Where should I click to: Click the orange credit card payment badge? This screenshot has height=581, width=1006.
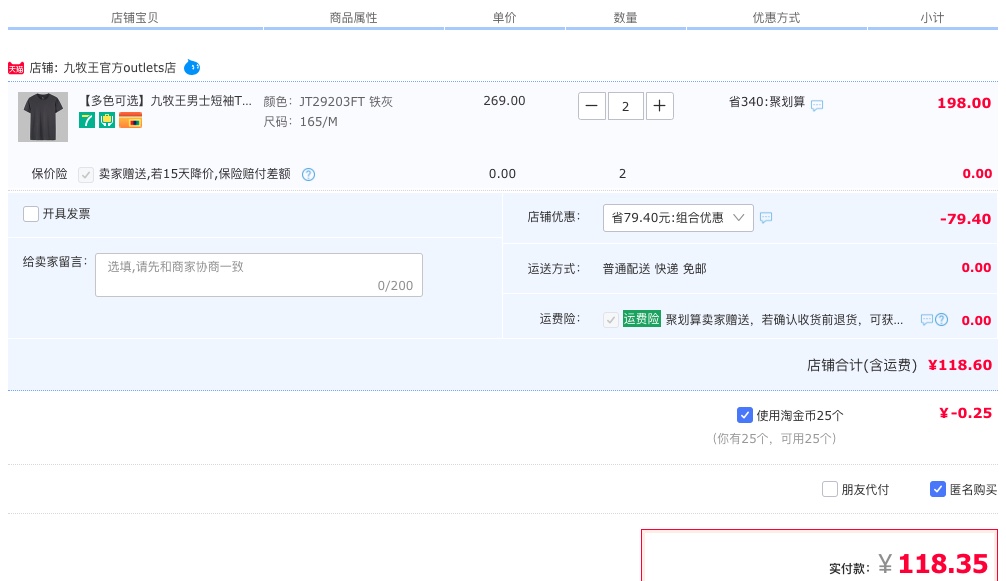[130, 120]
